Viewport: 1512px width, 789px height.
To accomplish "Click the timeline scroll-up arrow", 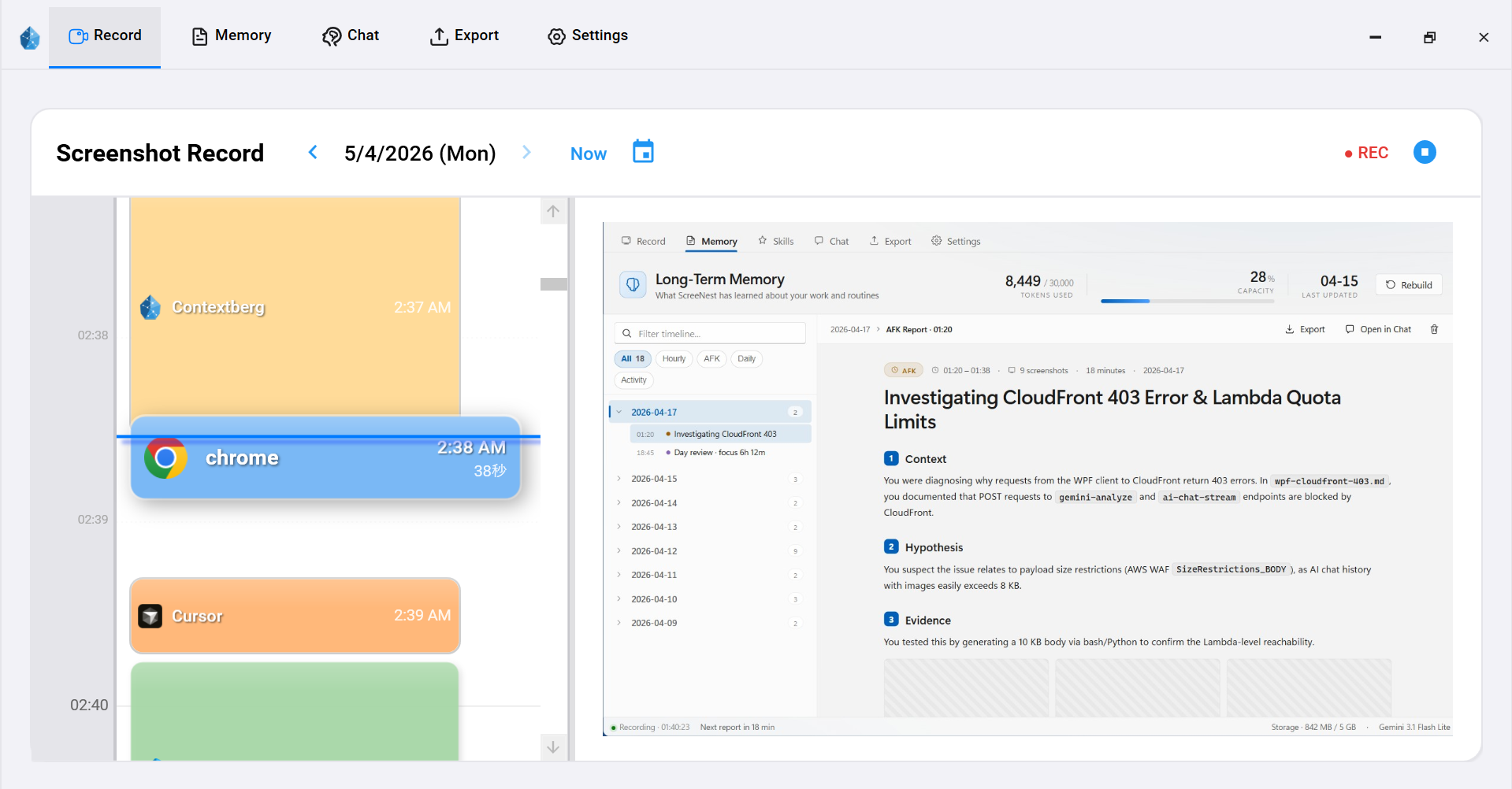I will [553, 211].
